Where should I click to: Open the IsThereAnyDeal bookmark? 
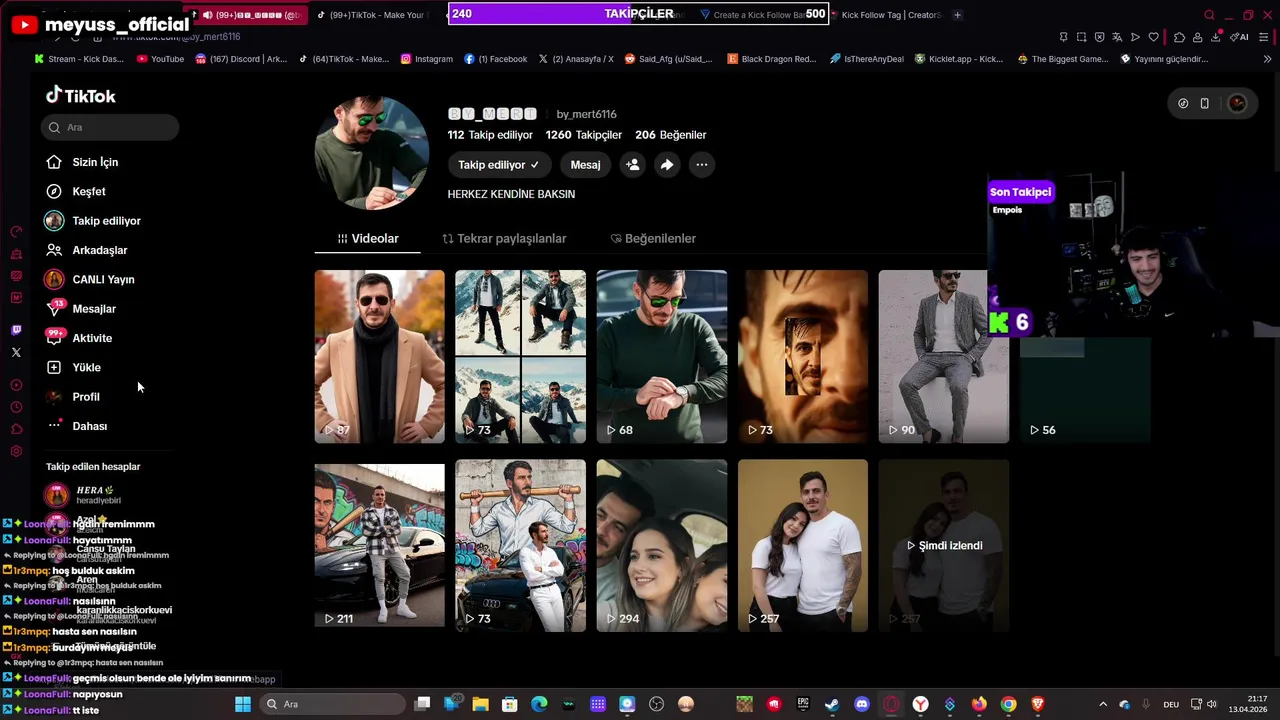(x=866, y=59)
